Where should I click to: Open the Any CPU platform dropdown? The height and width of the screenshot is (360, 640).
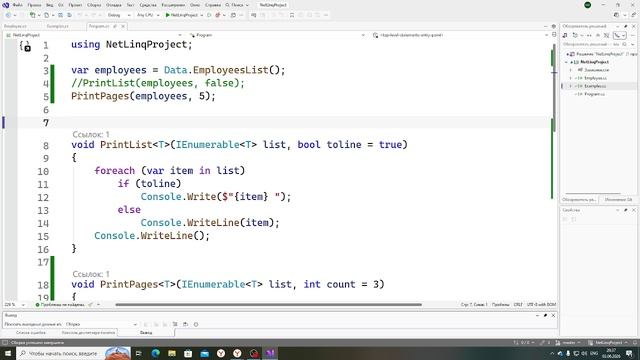(x=148, y=15)
